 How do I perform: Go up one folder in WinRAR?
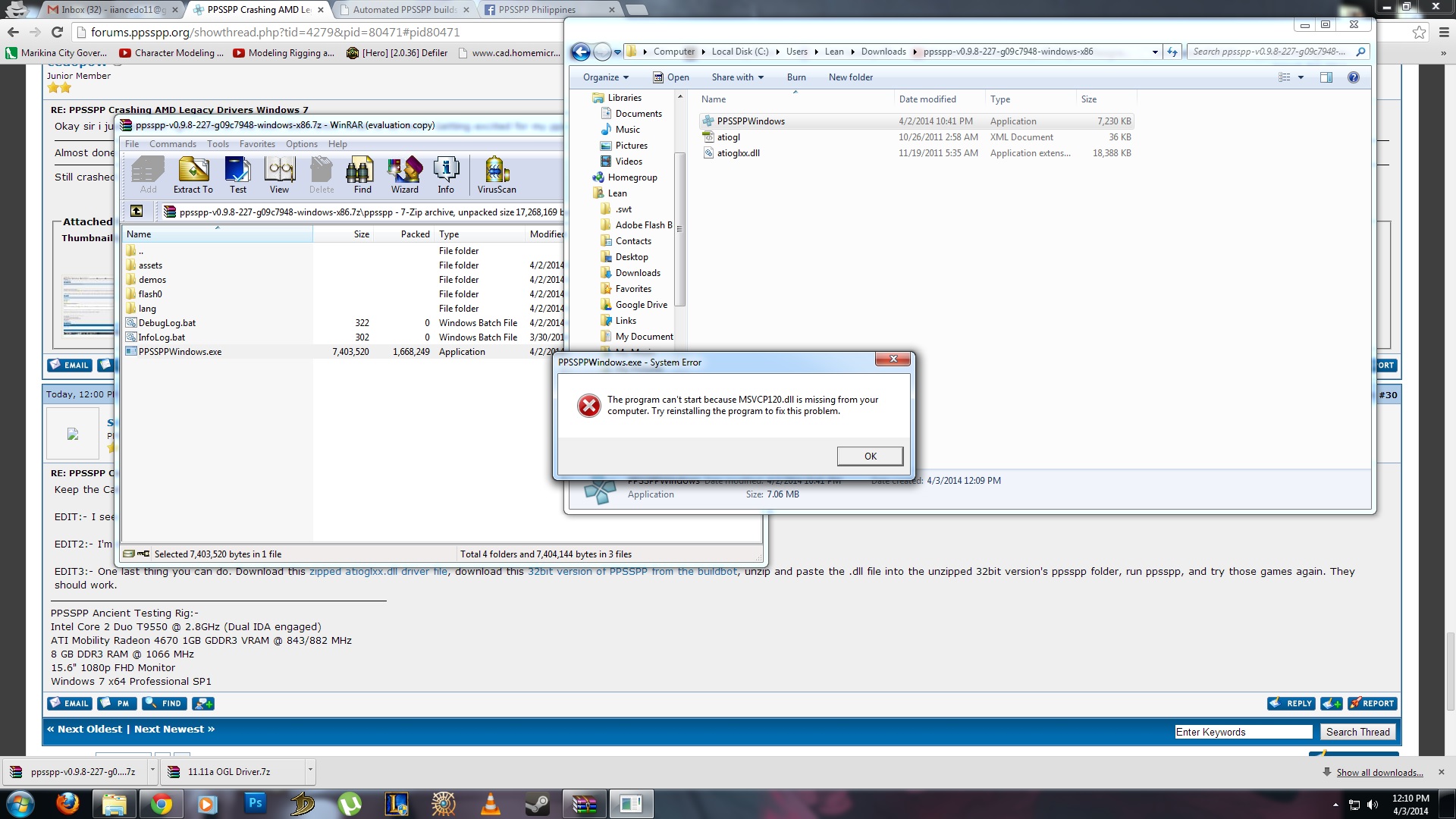136,212
